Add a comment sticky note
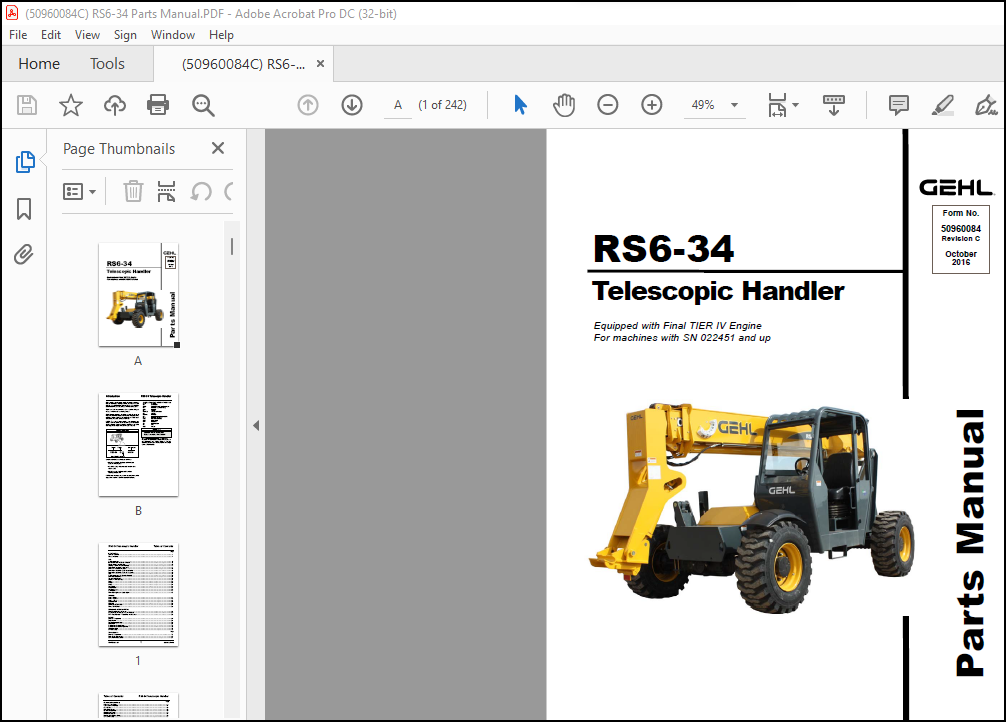The width and height of the screenshot is (1006, 722). (898, 105)
